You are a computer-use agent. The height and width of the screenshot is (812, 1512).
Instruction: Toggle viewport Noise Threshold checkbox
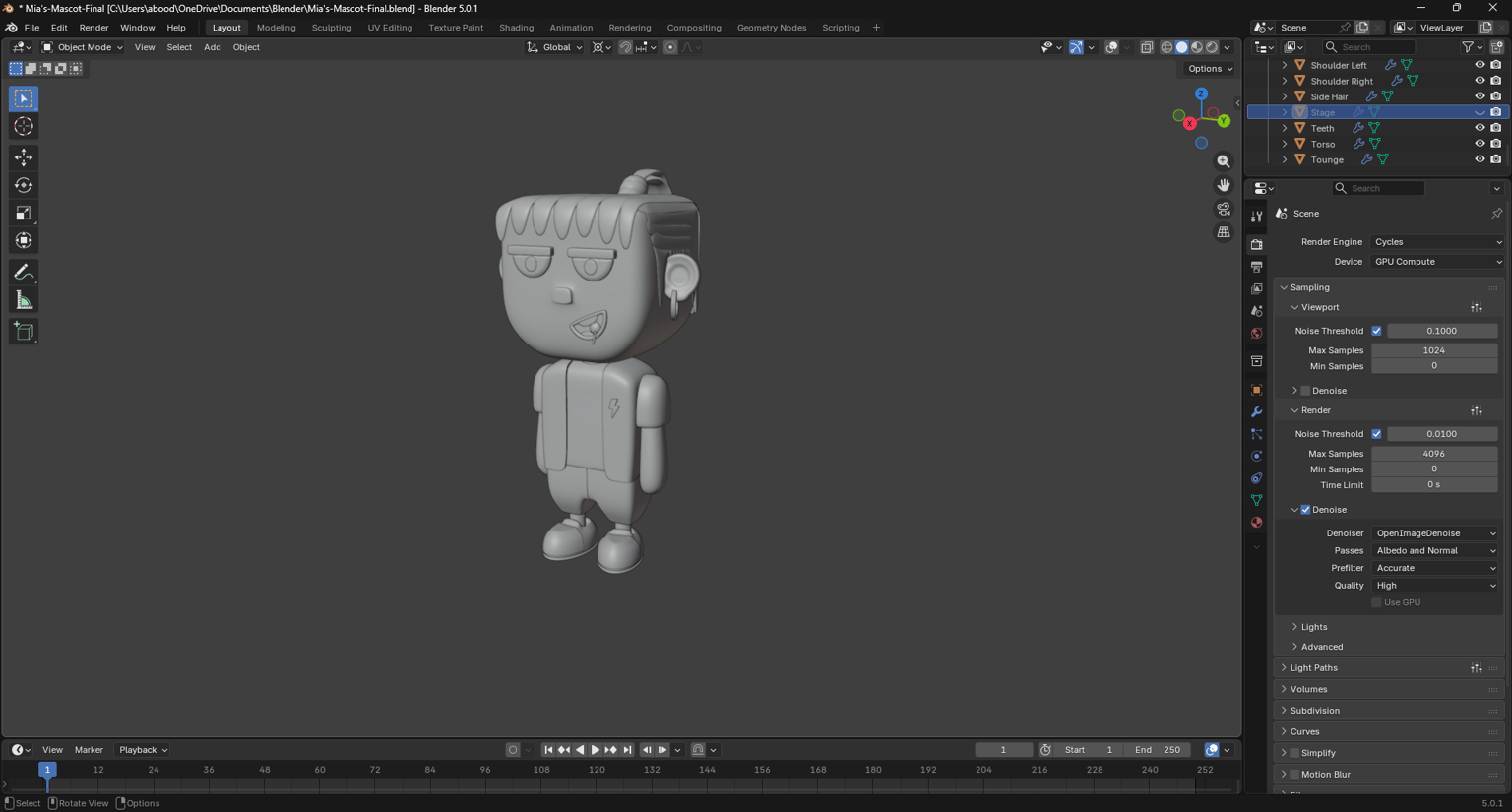(x=1376, y=331)
